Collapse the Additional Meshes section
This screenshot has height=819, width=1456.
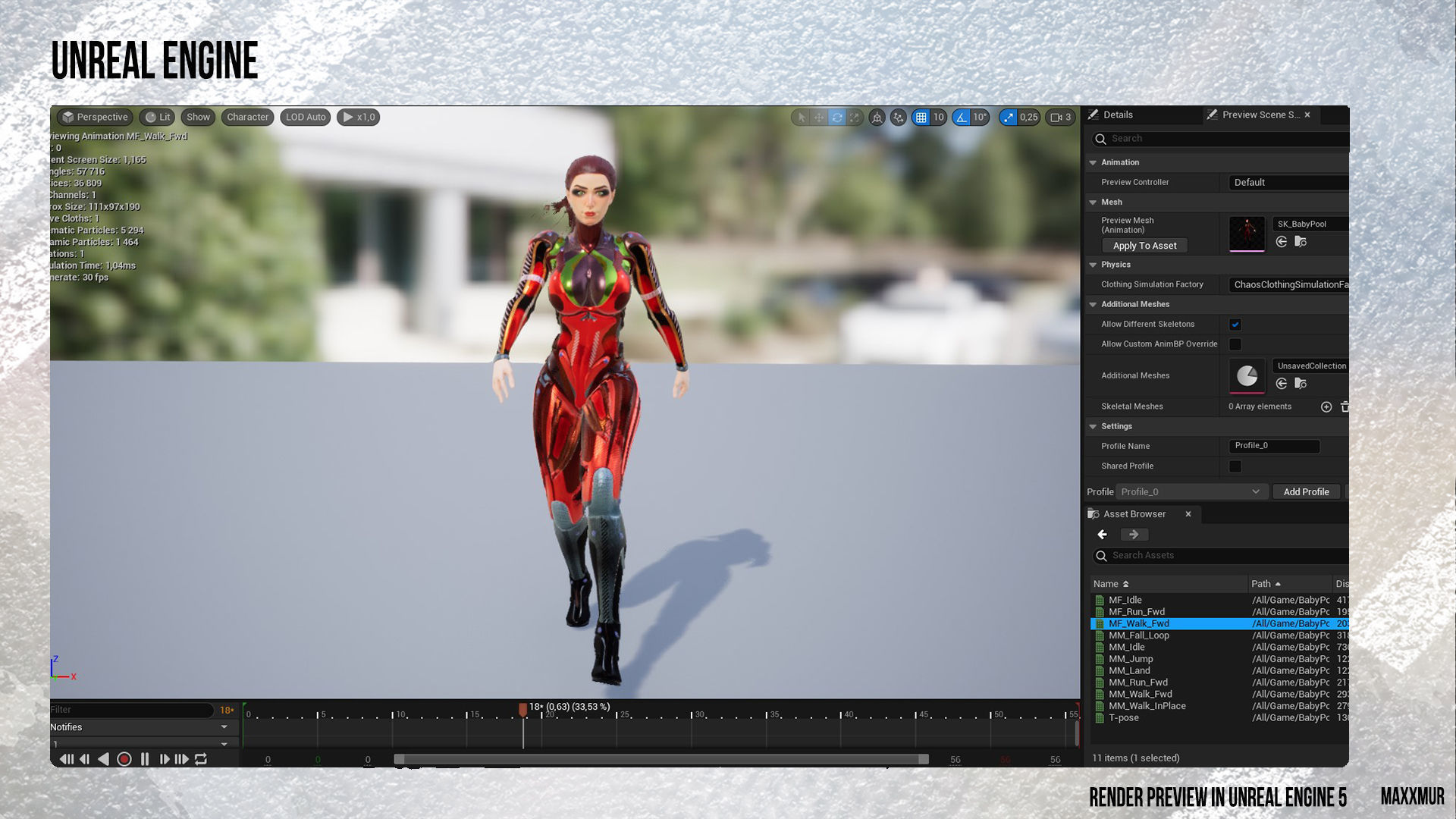1093,305
